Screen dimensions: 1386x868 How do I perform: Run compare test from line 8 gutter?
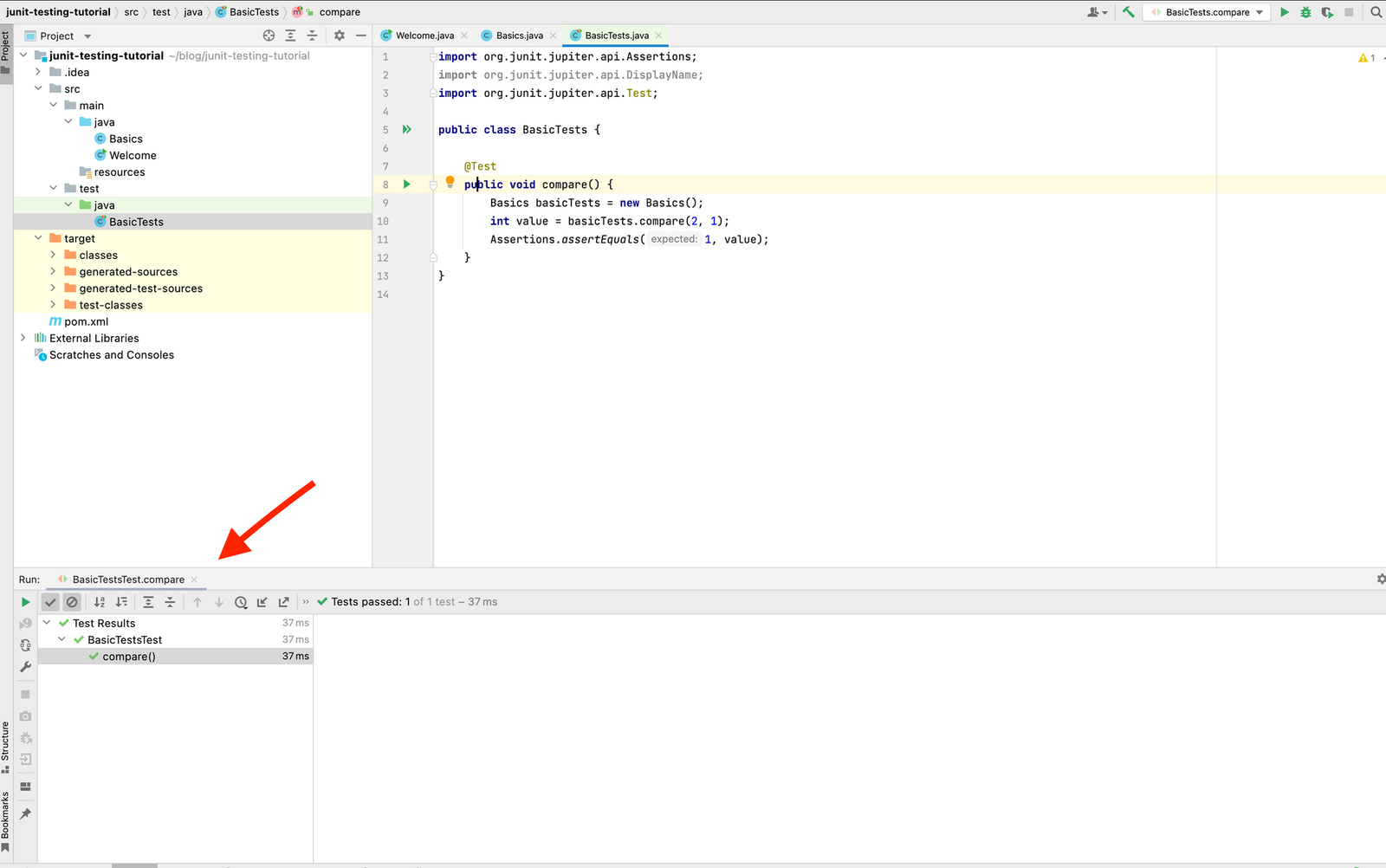pos(406,185)
